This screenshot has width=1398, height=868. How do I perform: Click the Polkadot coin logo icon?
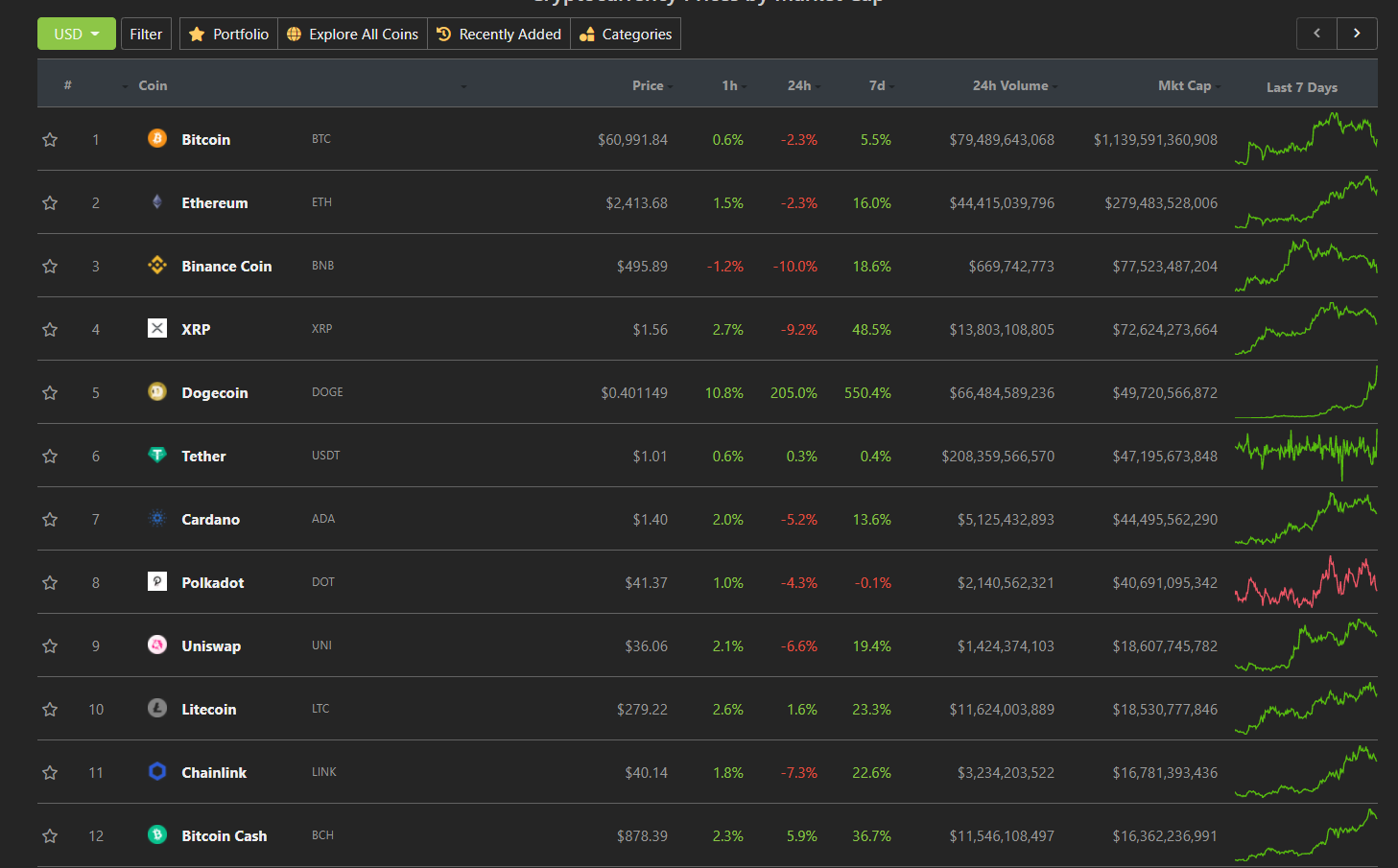tap(157, 582)
